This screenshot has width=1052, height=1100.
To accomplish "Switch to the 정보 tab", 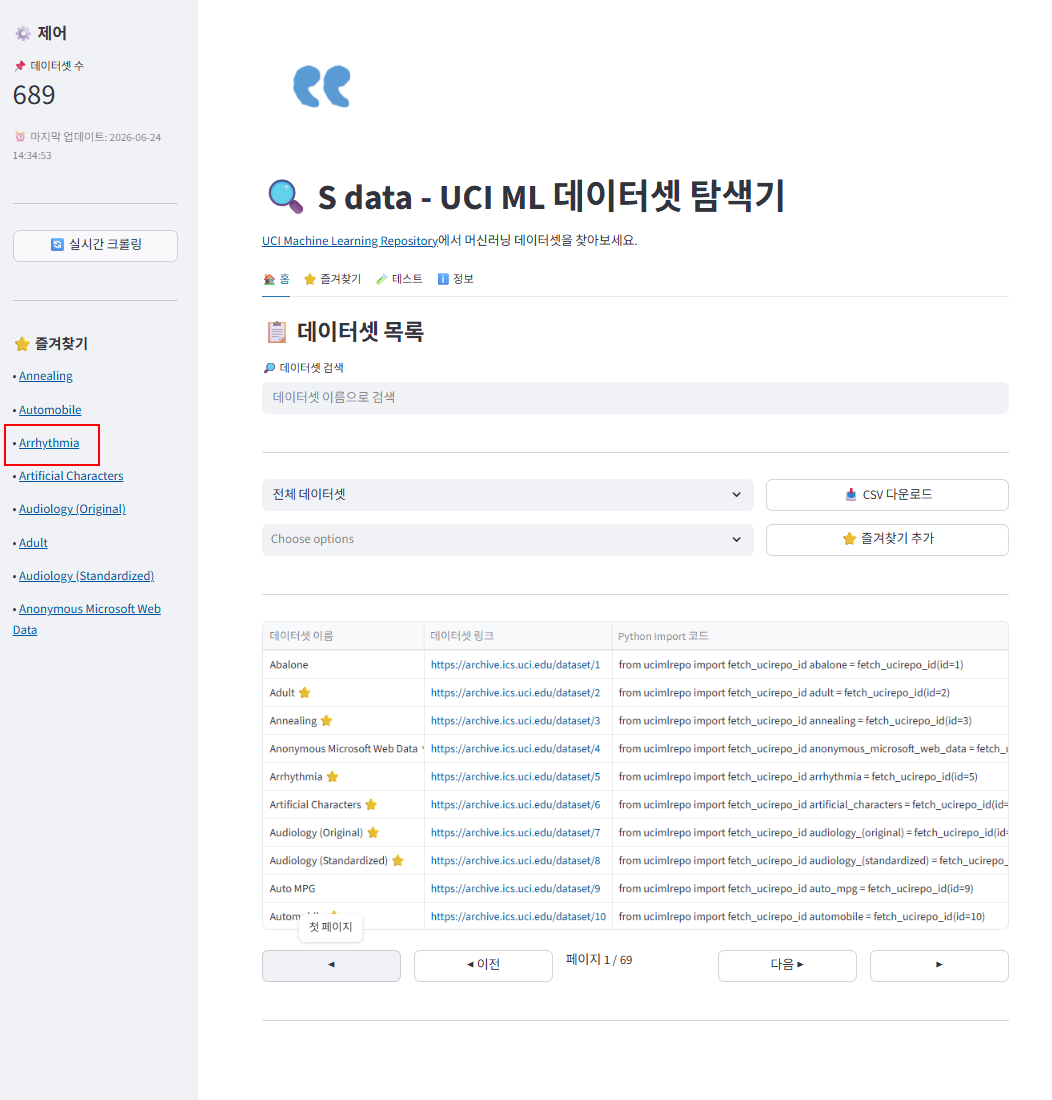I will pyautogui.click(x=456, y=279).
